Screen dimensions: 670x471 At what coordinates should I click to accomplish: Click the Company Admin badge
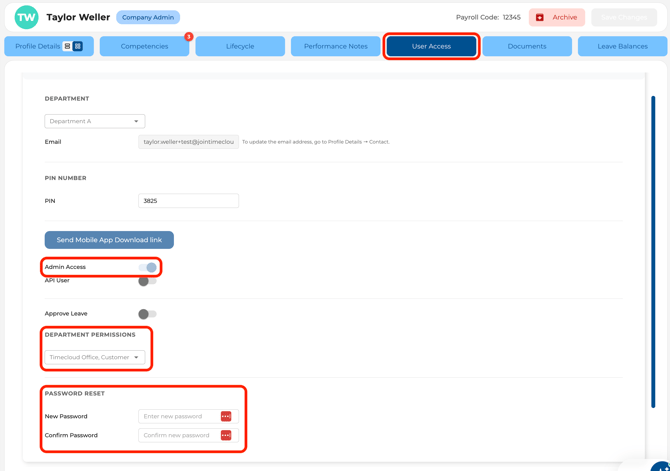click(148, 17)
